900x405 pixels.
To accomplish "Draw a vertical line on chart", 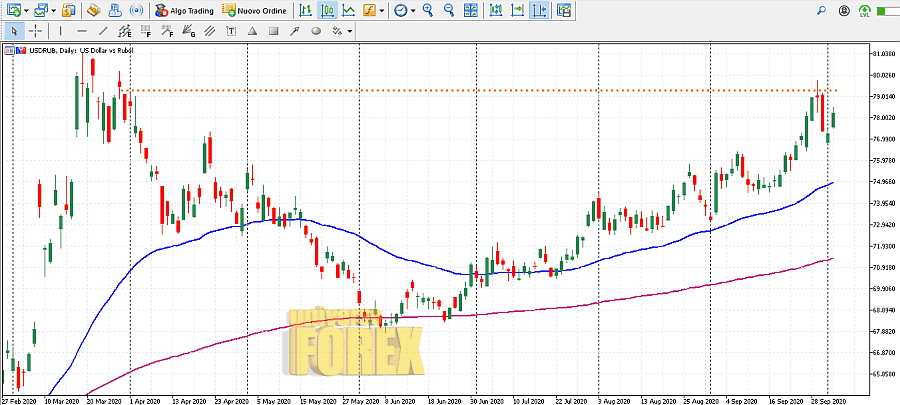I will coord(62,30).
